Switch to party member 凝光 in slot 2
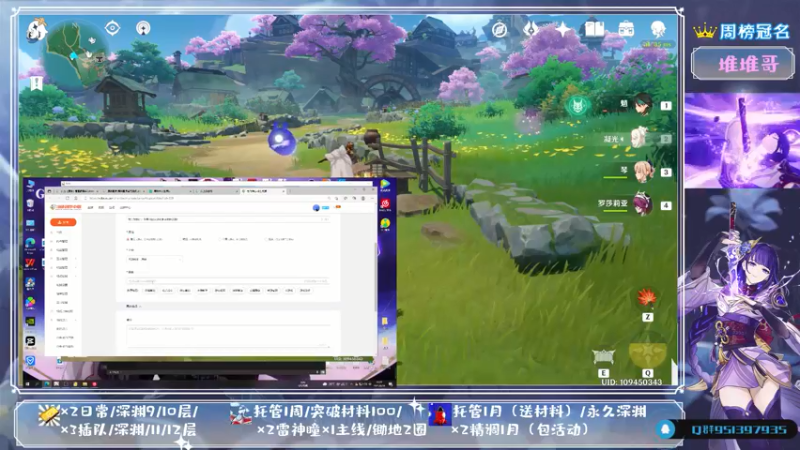 [638, 138]
